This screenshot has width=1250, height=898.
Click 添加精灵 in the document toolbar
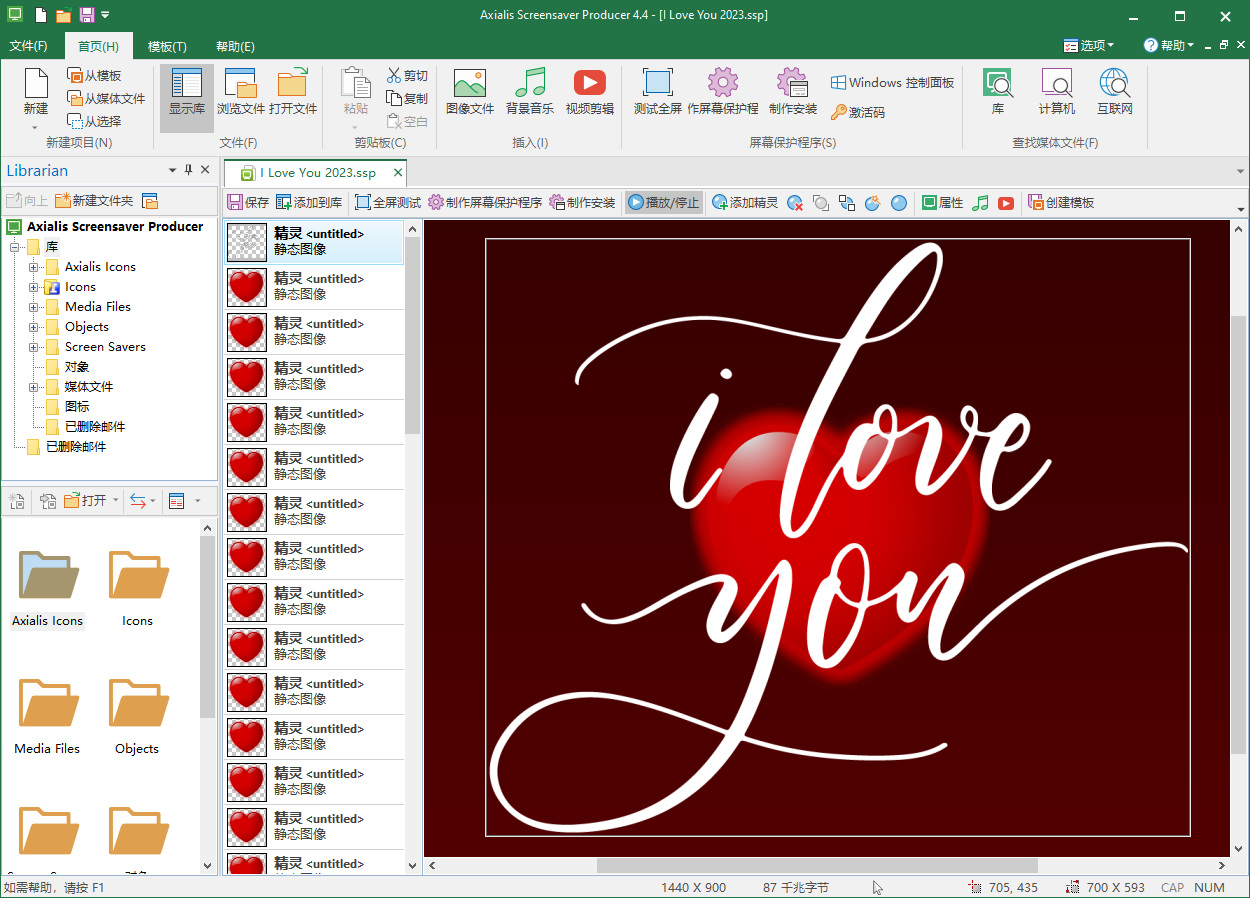tap(745, 202)
